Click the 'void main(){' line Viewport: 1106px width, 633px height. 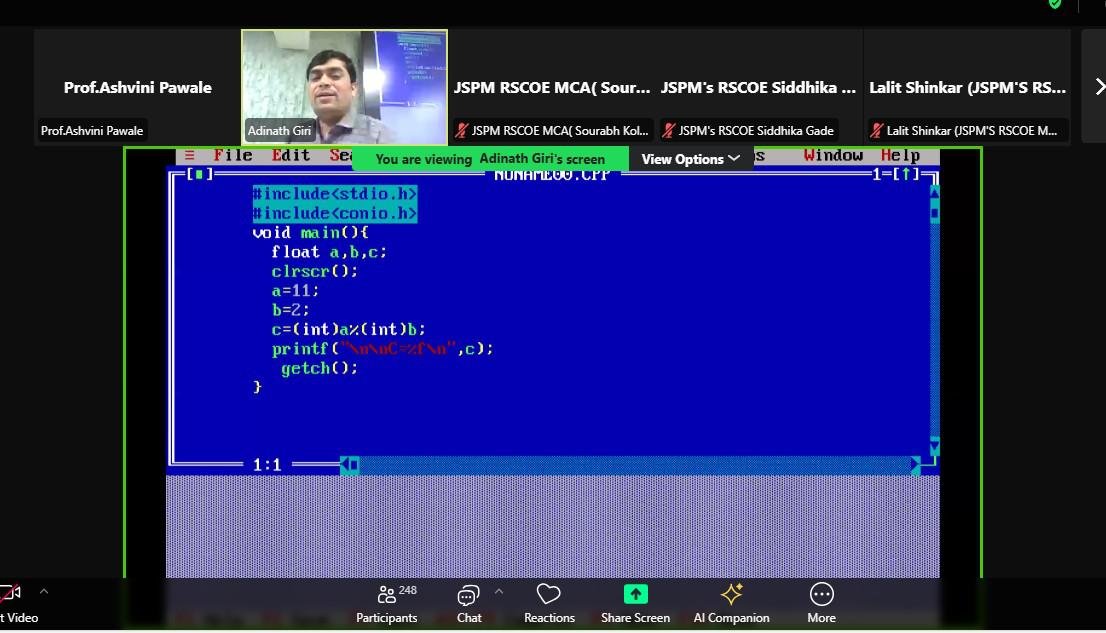[310, 232]
